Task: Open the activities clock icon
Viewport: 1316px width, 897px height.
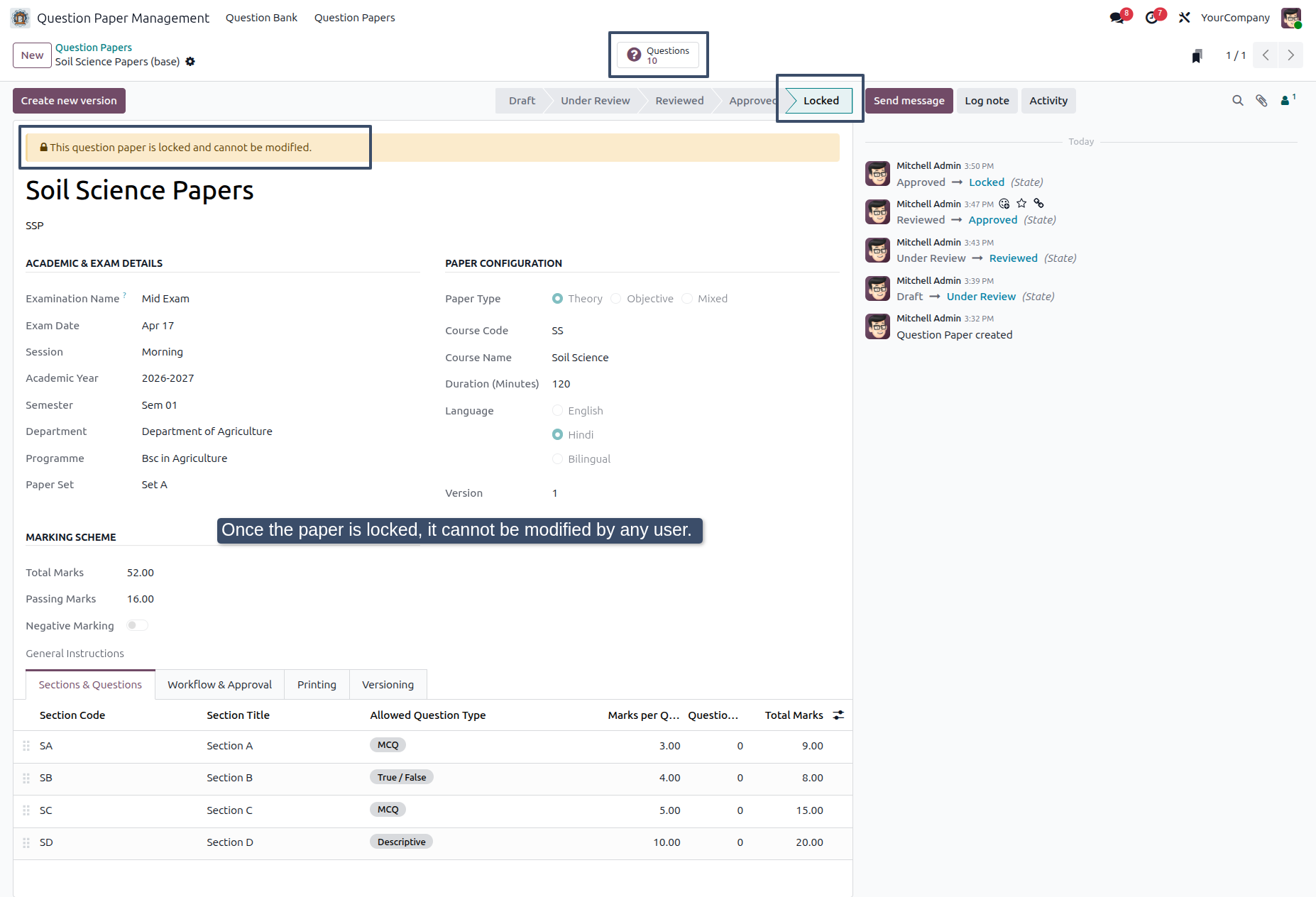Action: coord(1151,18)
